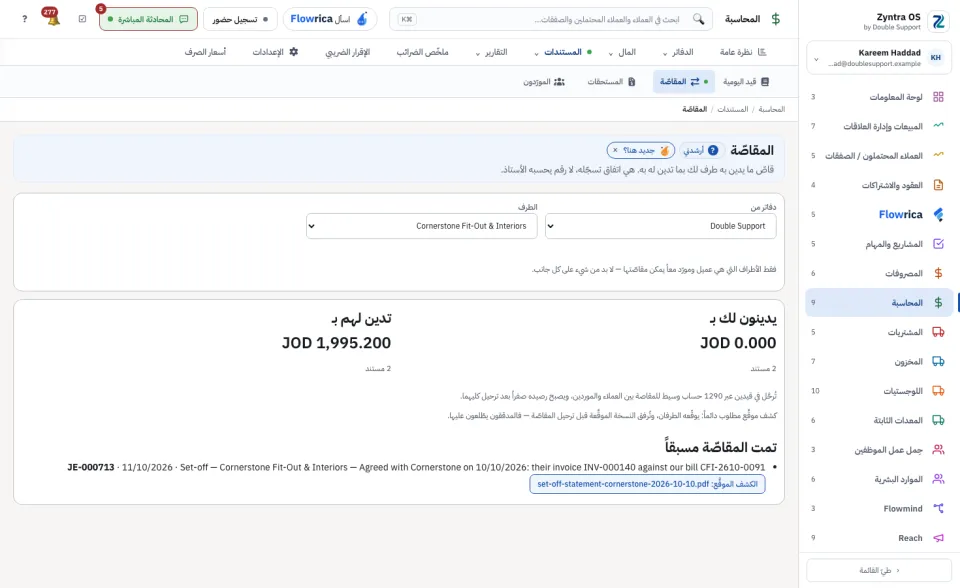The width and height of the screenshot is (960, 588).
Task: Collapse the sidebar with طيّ القائمة
Action: tap(879, 570)
